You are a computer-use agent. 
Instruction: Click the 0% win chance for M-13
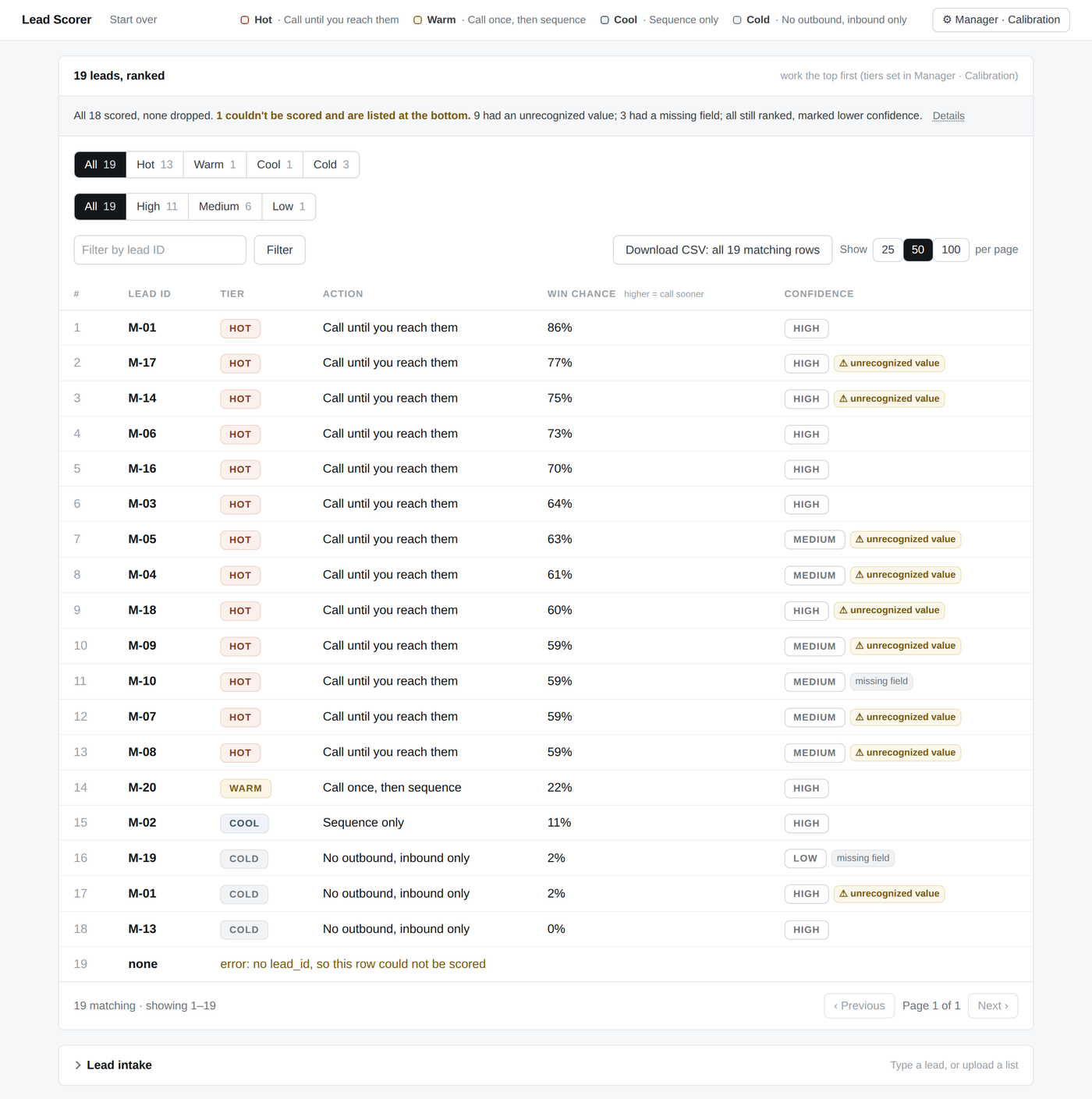(556, 929)
